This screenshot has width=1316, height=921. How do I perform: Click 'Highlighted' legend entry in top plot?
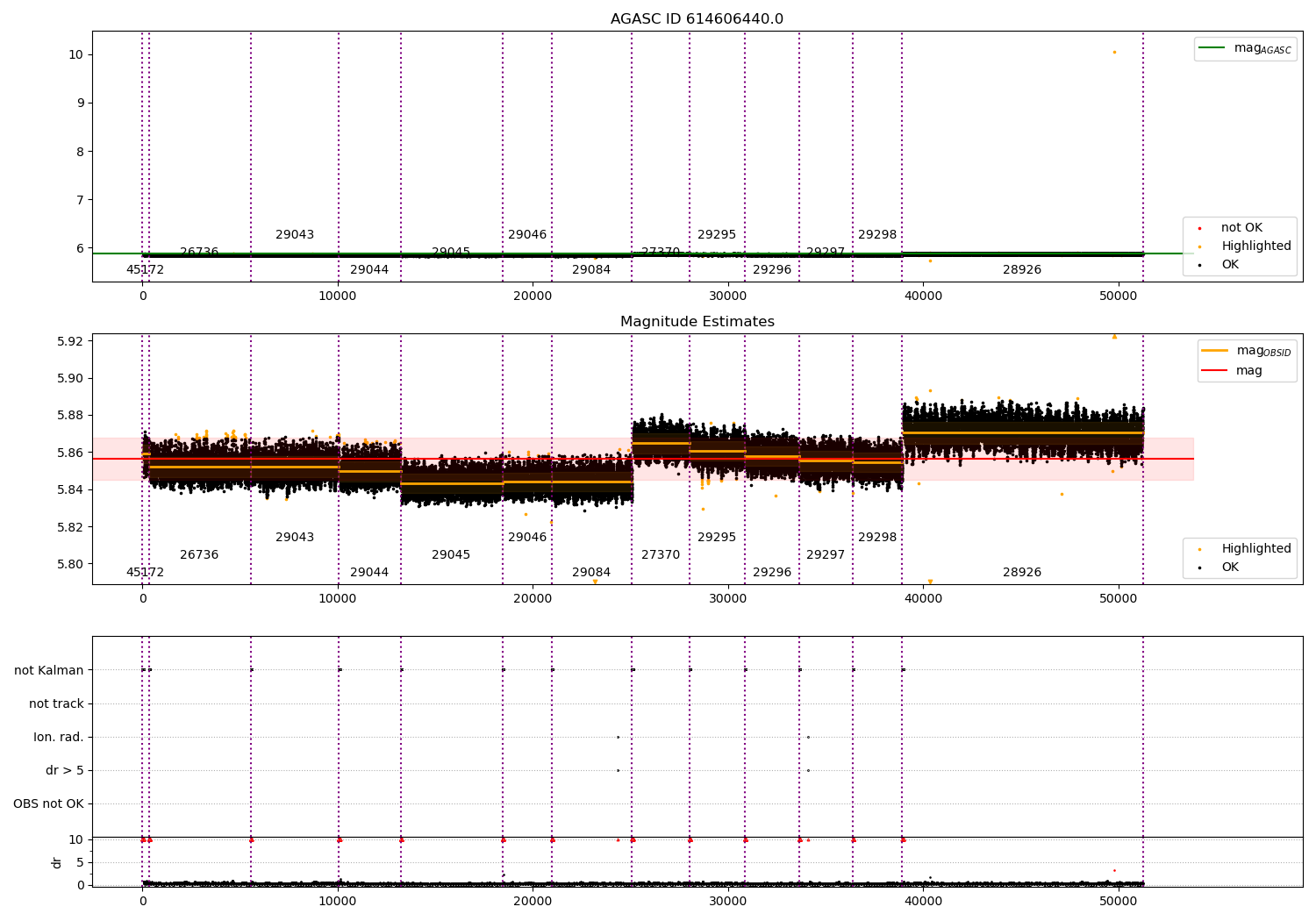point(1245,246)
